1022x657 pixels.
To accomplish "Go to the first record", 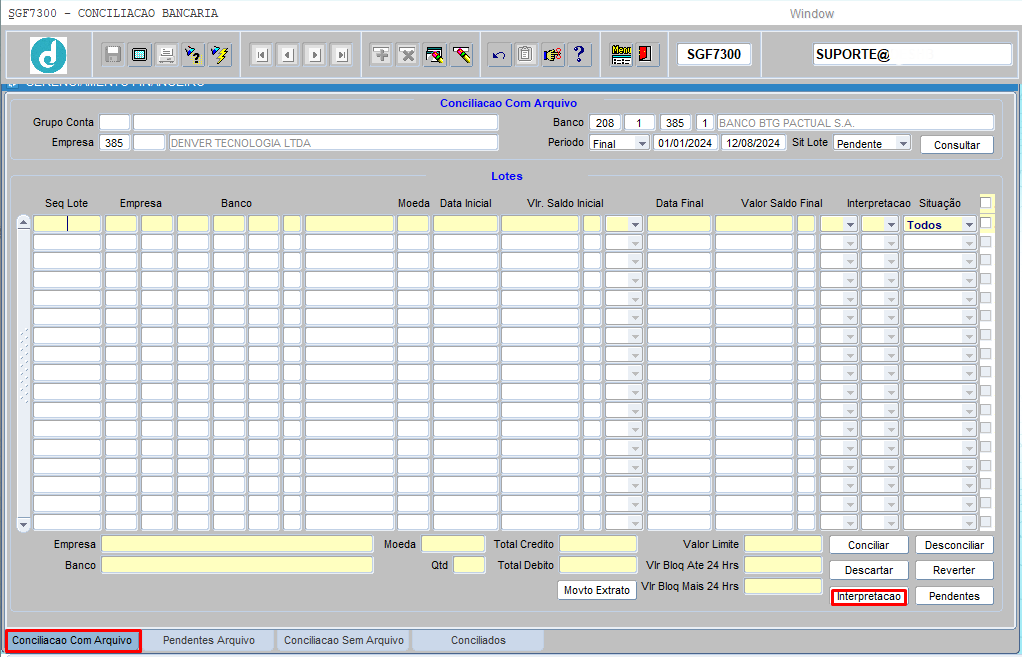I will [261, 55].
